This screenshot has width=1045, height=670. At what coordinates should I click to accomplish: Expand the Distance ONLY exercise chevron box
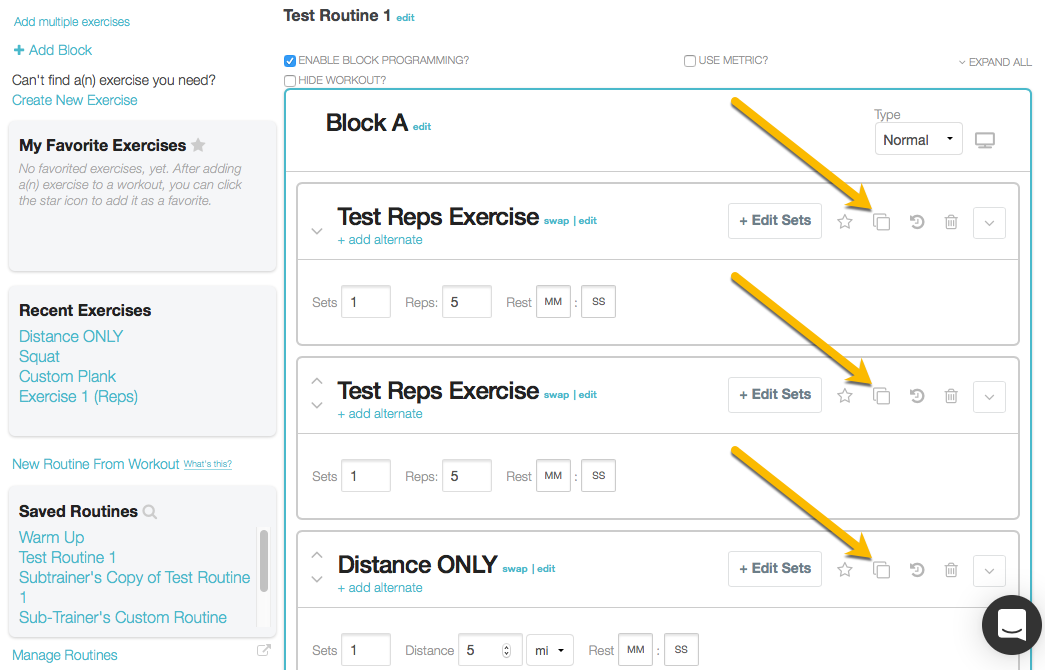tap(989, 571)
